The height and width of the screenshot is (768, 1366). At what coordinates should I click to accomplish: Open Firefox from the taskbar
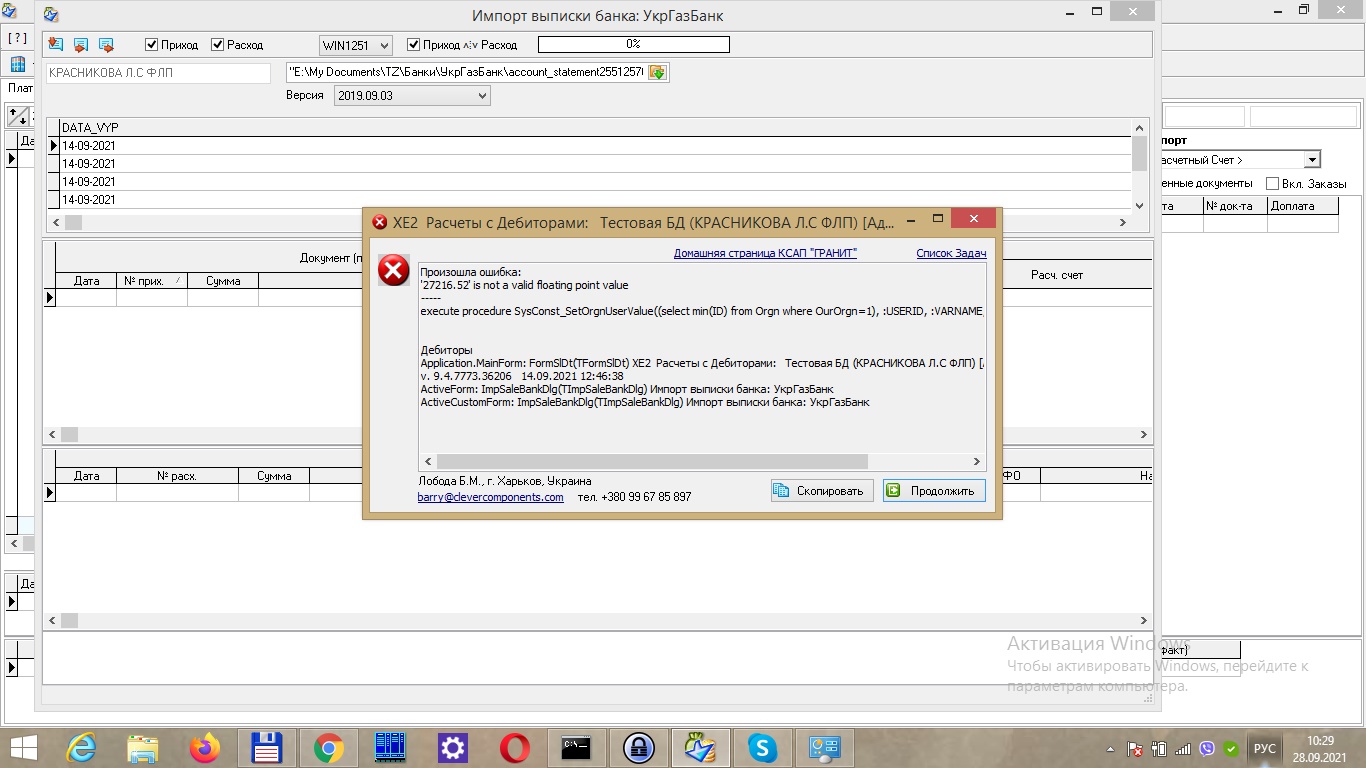pyautogui.click(x=205, y=748)
